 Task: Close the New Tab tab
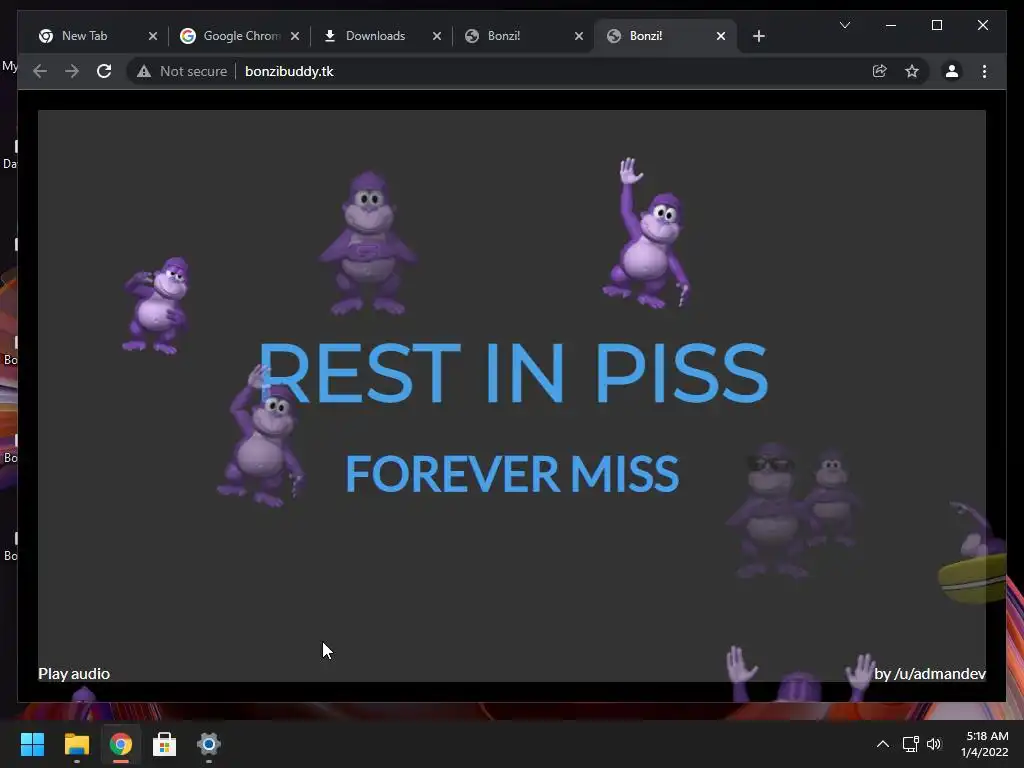pos(153,36)
